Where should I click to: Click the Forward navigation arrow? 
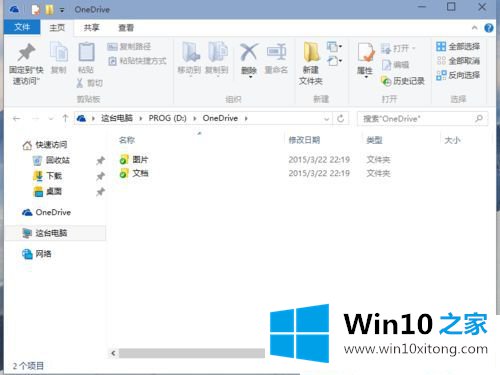coord(36,118)
